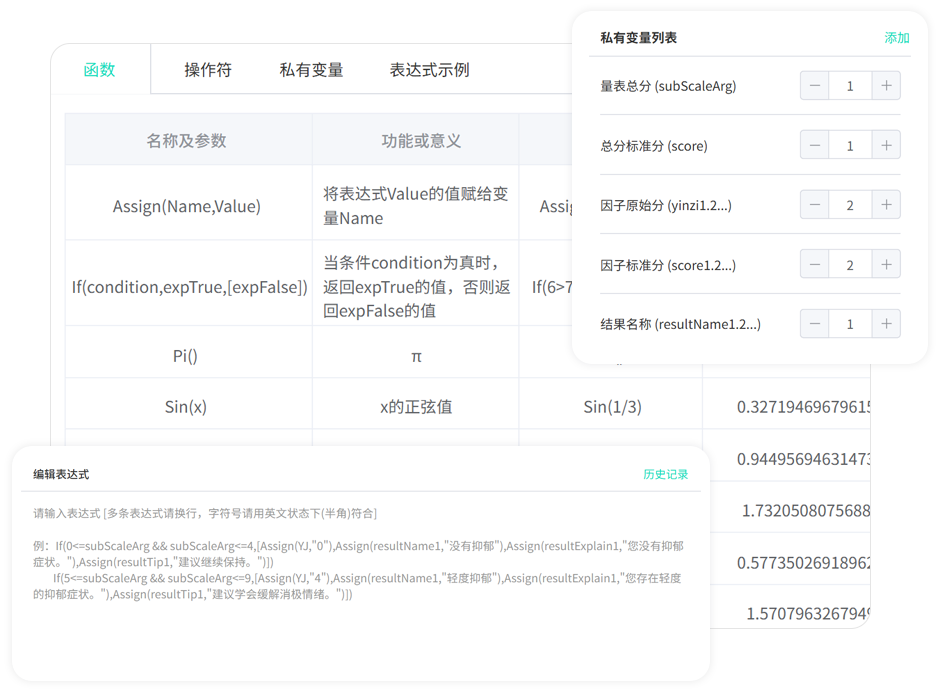Click plus icon for 总分标准分 (score)
This screenshot has width=942, height=692.
(886, 146)
